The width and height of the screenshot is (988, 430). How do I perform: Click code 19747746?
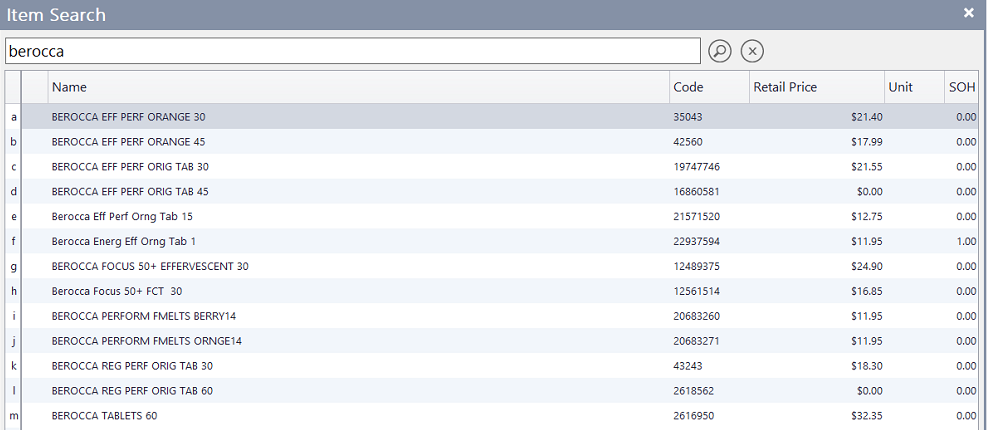[x=696, y=167]
